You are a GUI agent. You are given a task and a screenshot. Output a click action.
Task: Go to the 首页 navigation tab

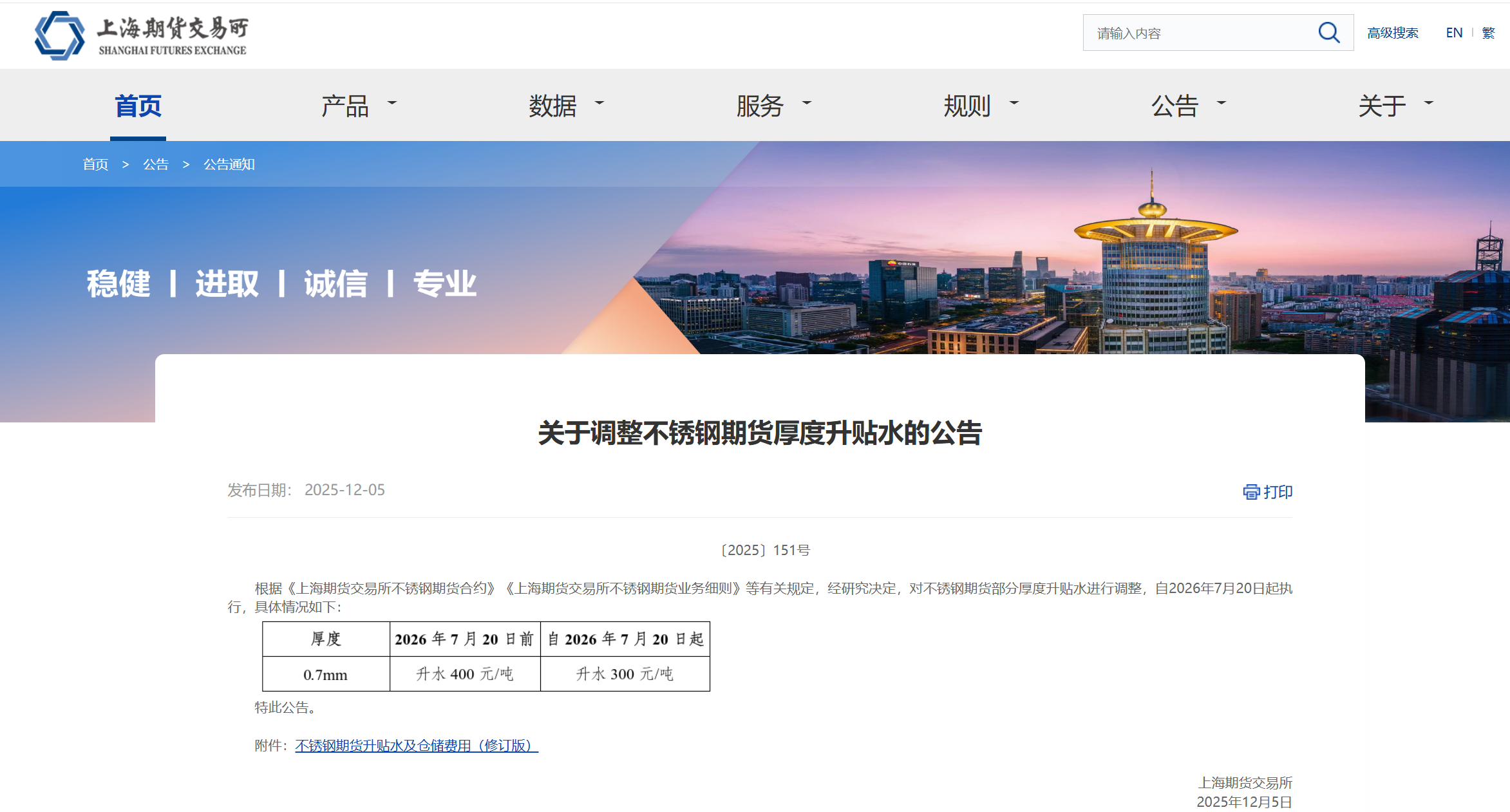coord(138,106)
